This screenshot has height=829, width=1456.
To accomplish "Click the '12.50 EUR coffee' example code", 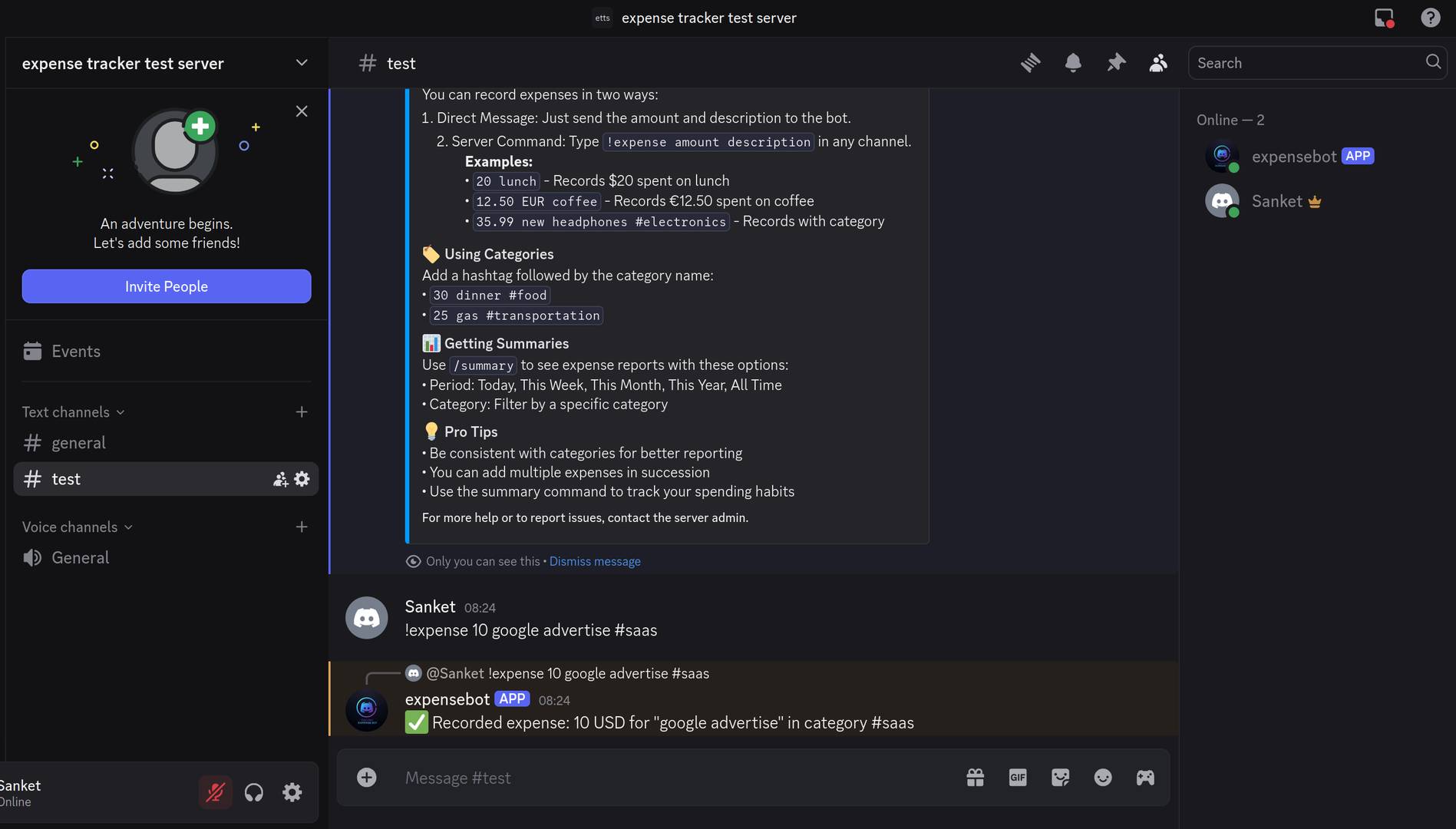I will pyautogui.click(x=537, y=201).
